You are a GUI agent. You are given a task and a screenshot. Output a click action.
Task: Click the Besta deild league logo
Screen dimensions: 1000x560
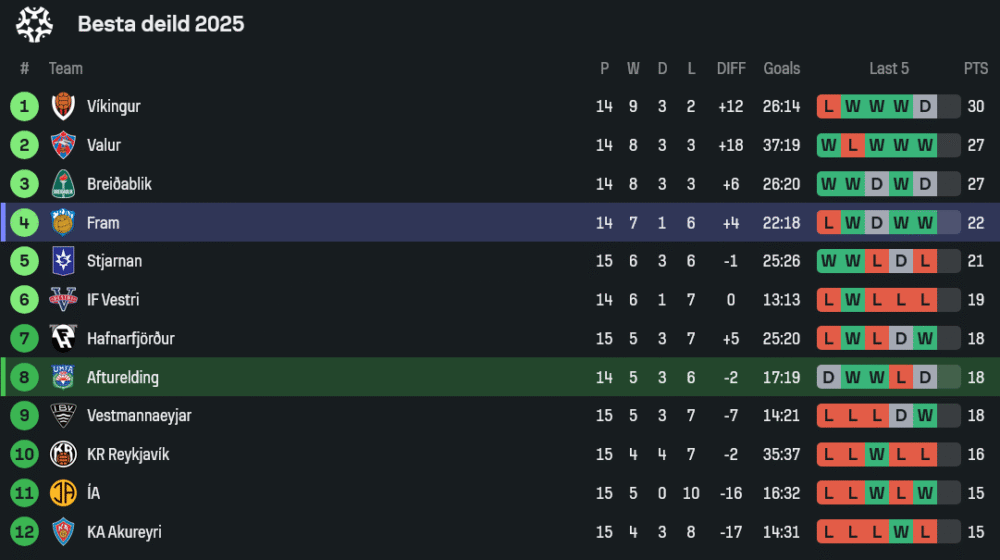tap(34, 24)
